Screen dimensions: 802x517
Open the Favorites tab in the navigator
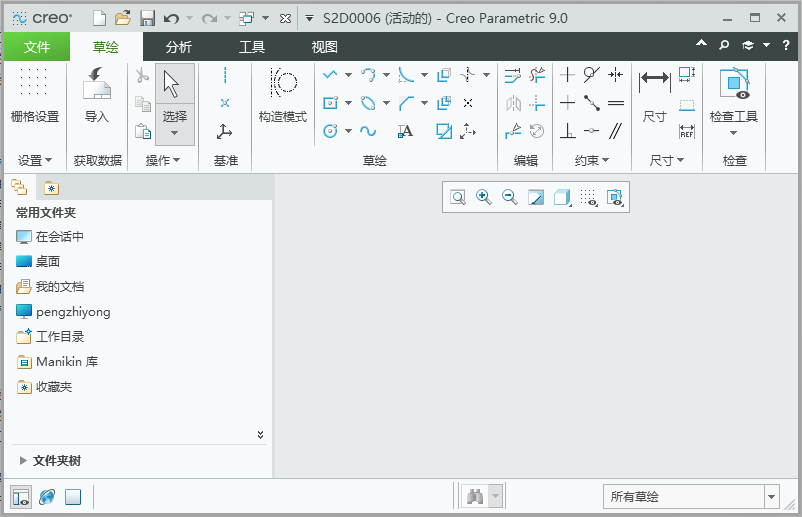(51, 188)
